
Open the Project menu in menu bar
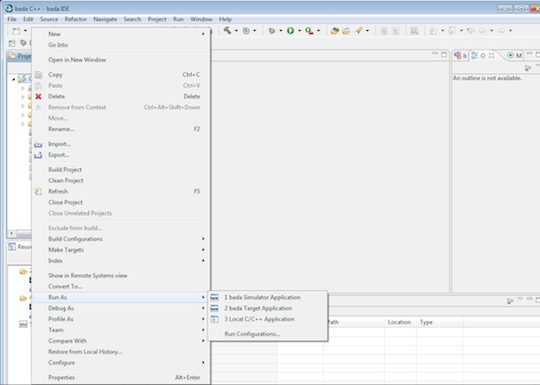(x=157, y=19)
